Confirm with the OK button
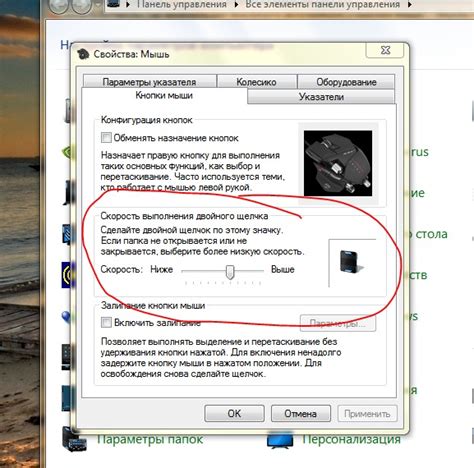The image size is (474, 468). 234,414
